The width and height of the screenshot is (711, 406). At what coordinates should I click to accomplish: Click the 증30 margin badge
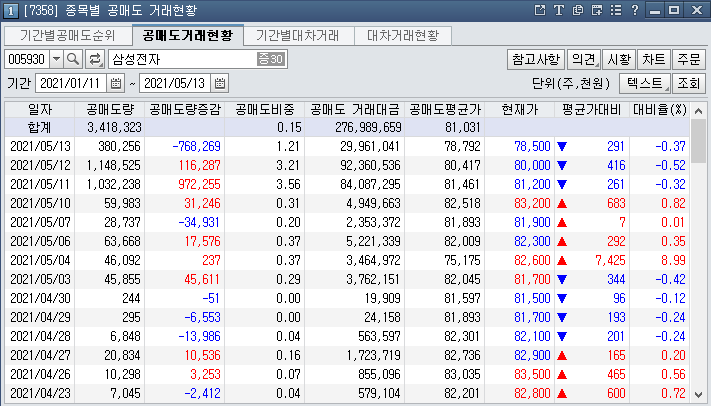271,59
